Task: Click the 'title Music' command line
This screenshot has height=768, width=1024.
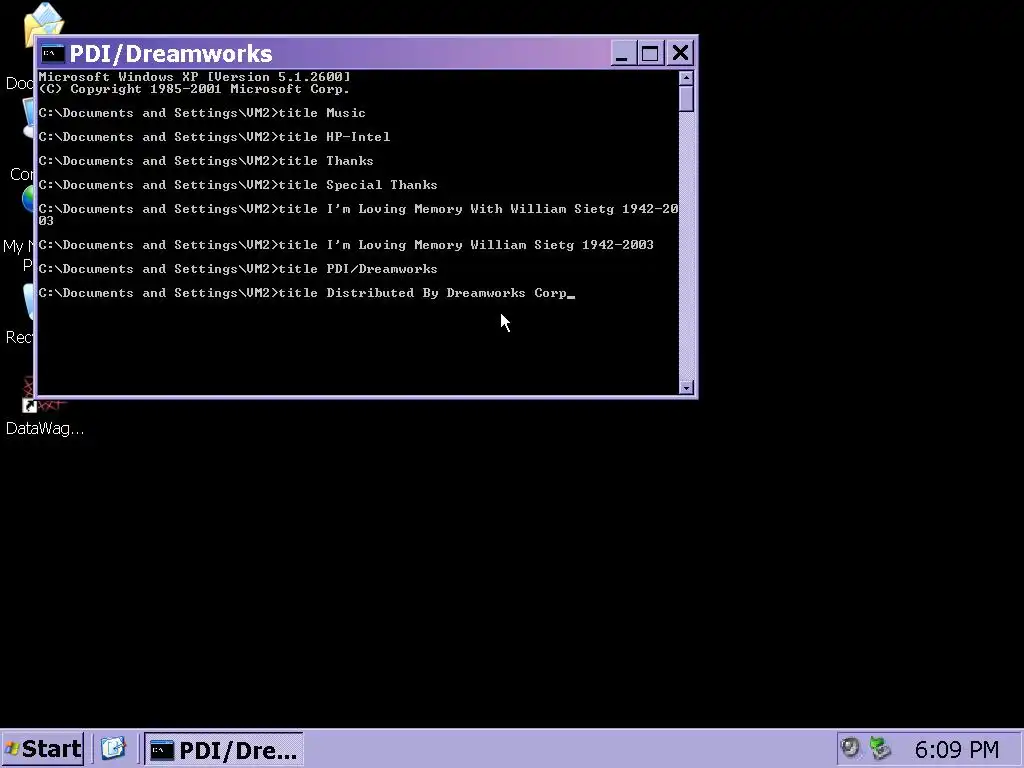Action: pos(202,113)
